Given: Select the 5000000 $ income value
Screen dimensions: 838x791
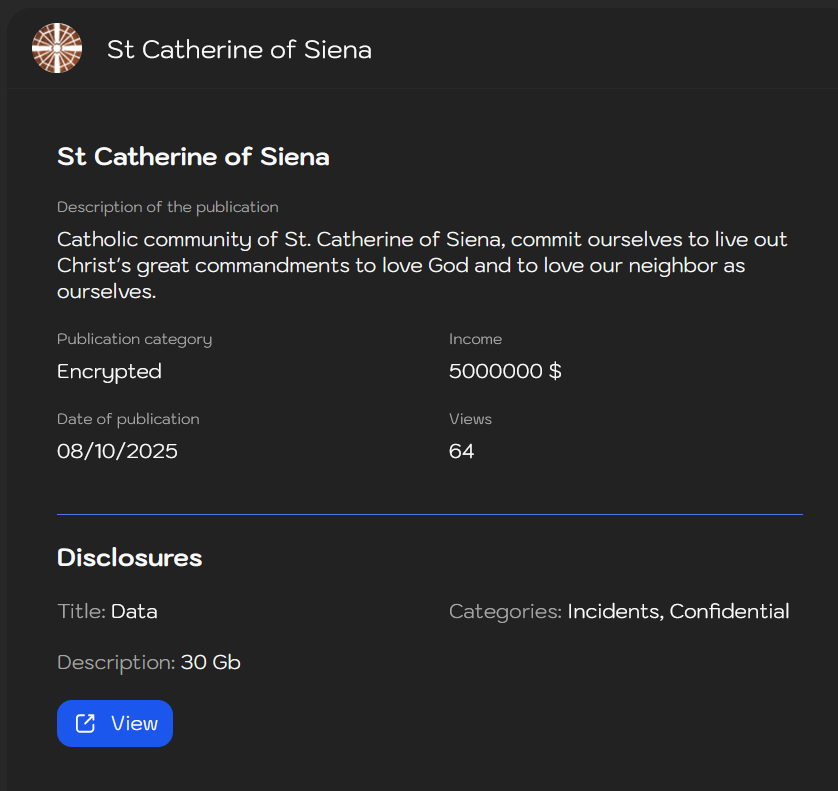Looking at the screenshot, I should click(x=505, y=371).
